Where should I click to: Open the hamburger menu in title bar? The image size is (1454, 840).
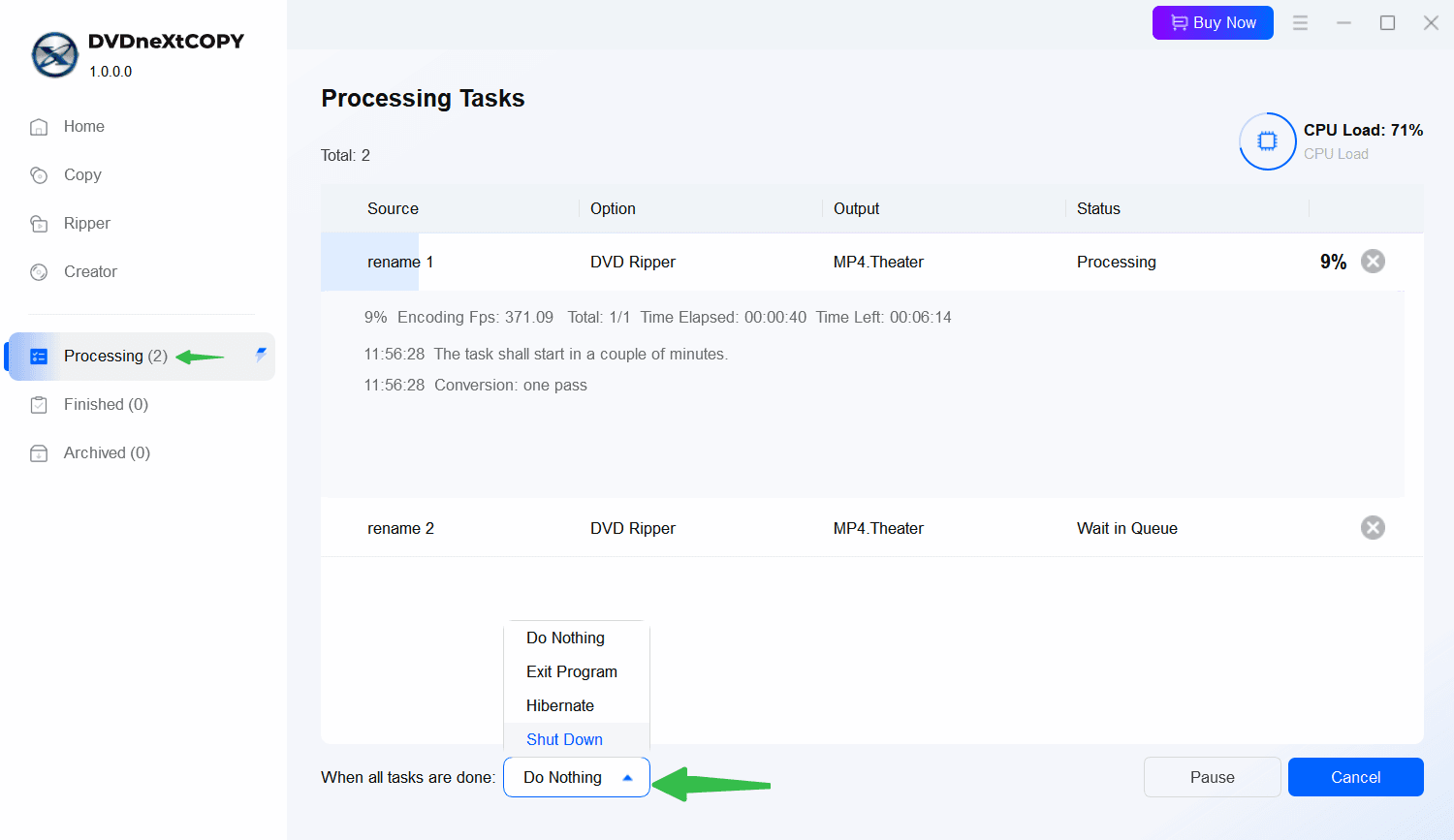(1300, 22)
